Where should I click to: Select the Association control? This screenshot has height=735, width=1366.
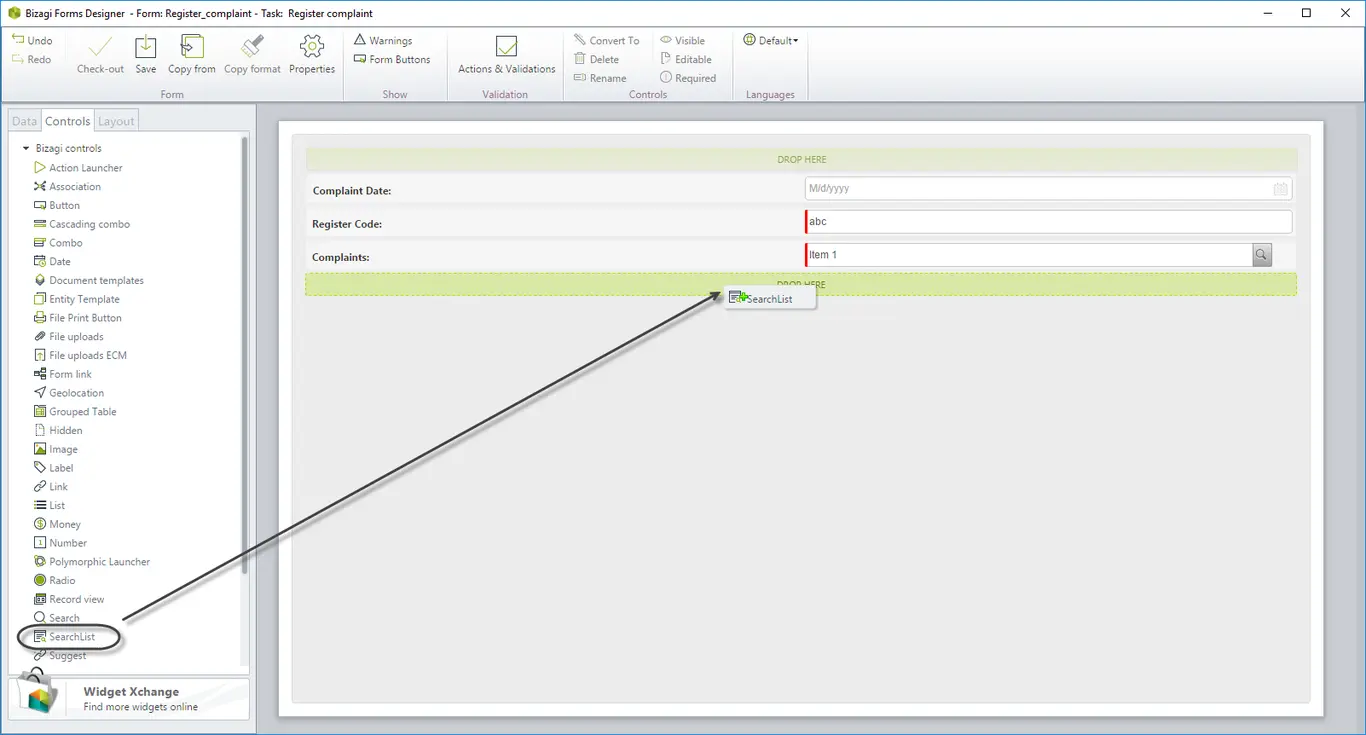coord(67,187)
